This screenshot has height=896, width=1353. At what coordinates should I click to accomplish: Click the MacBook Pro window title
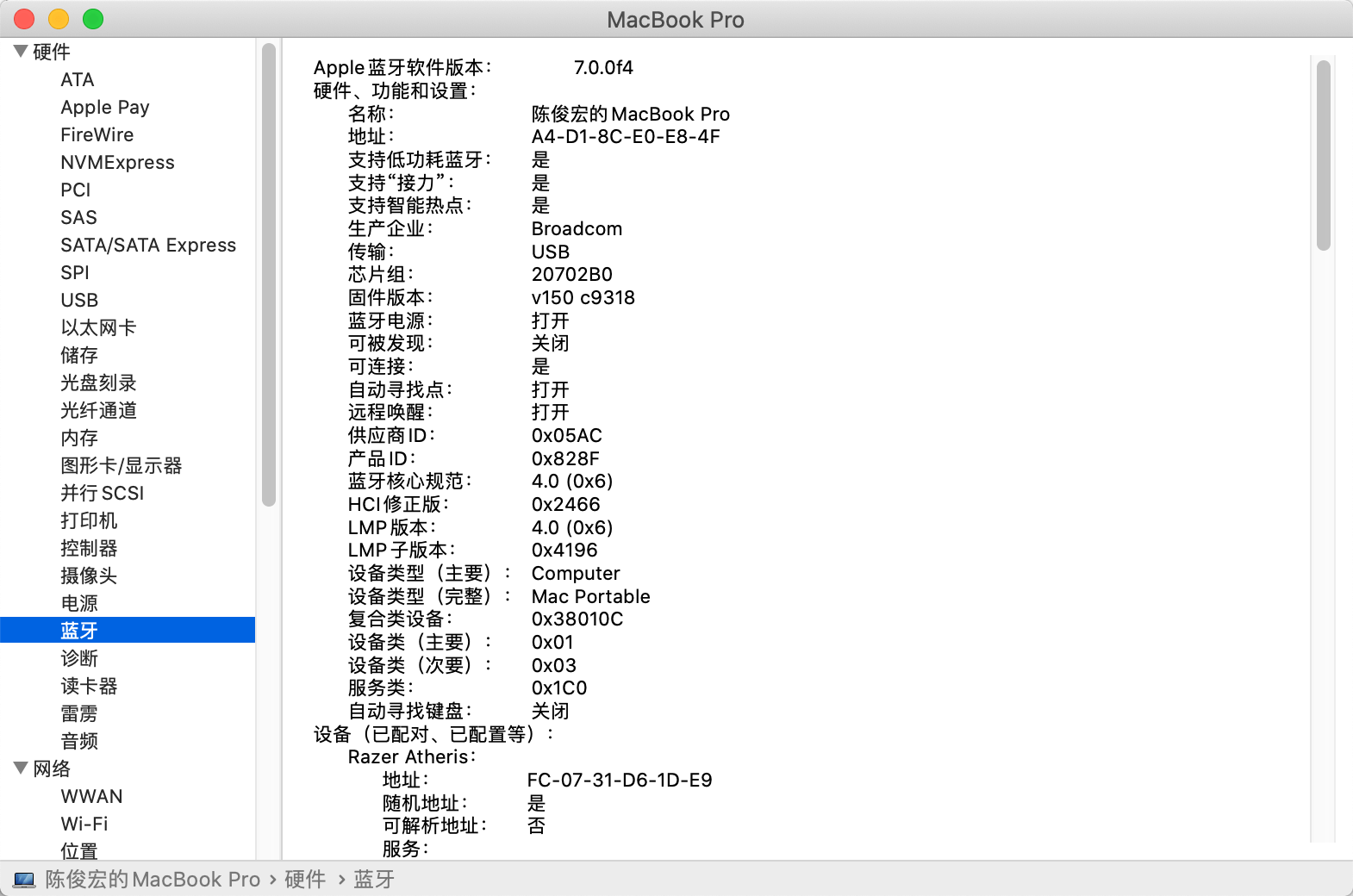click(x=676, y=20)
